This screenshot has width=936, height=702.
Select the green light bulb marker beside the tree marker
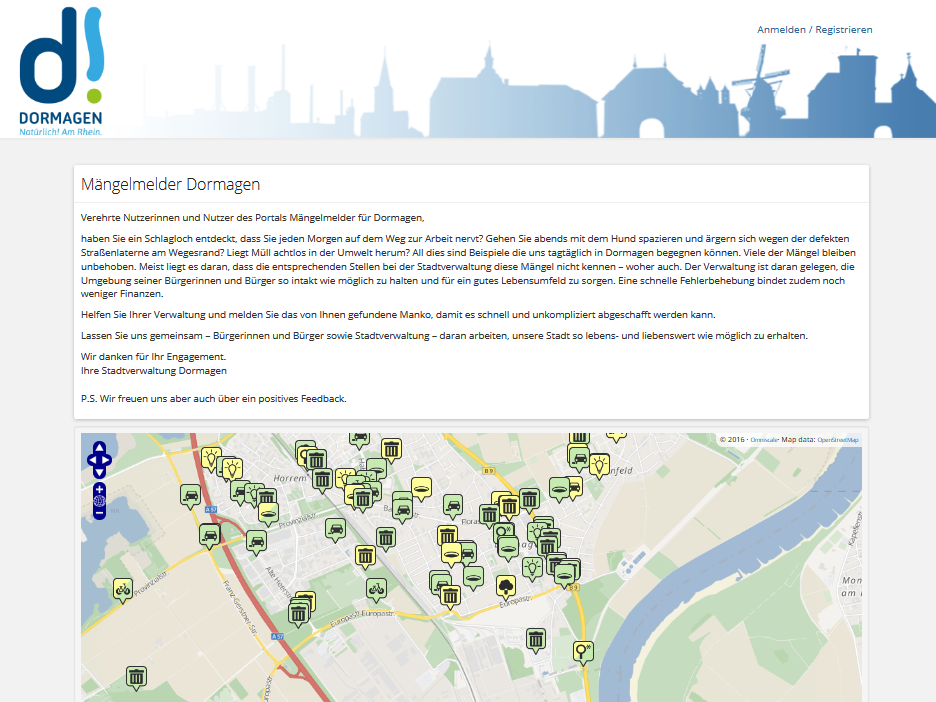point(532,568)
